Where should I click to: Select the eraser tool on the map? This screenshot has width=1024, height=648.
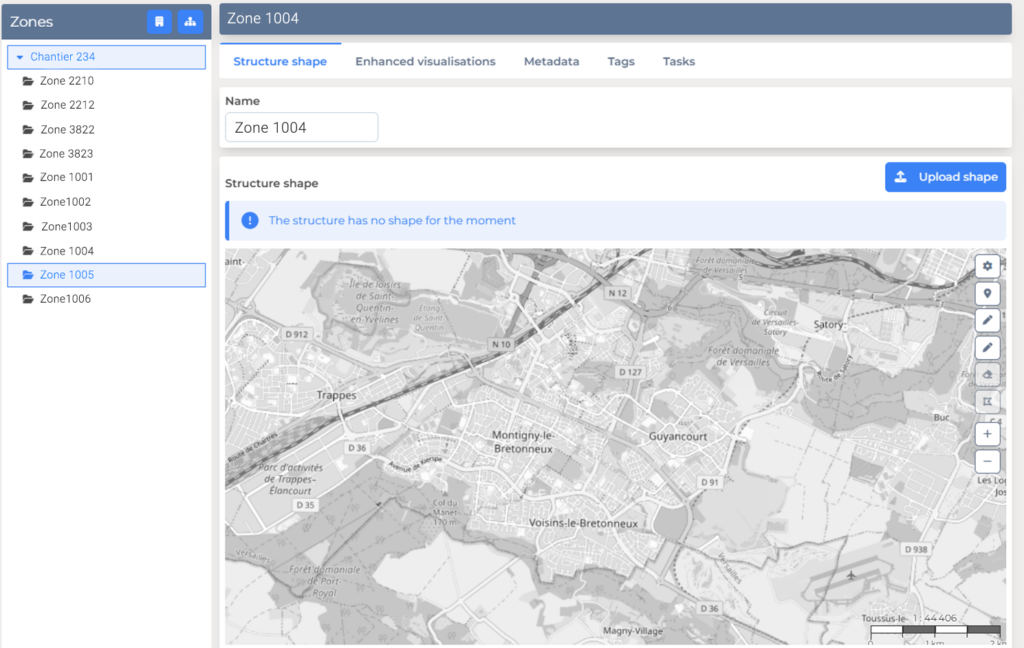tap(987, 374)
